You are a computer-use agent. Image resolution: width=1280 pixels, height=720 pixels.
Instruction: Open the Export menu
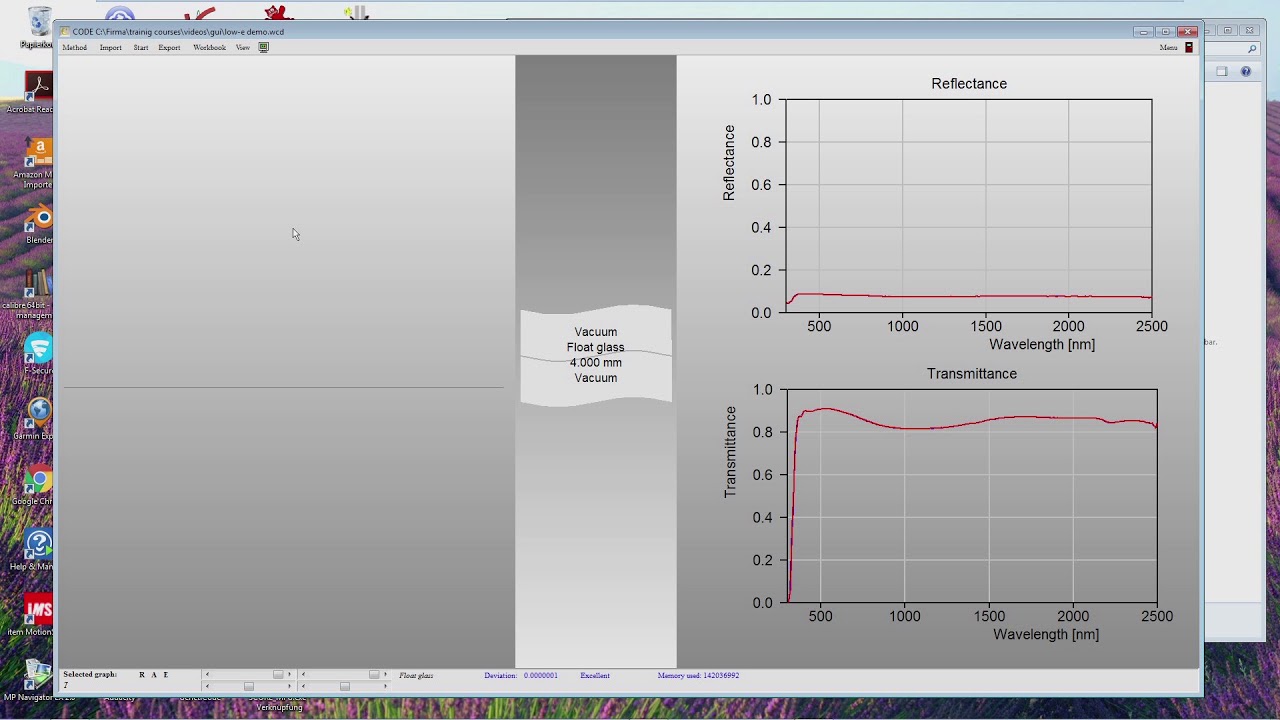[x=169, y=47]
